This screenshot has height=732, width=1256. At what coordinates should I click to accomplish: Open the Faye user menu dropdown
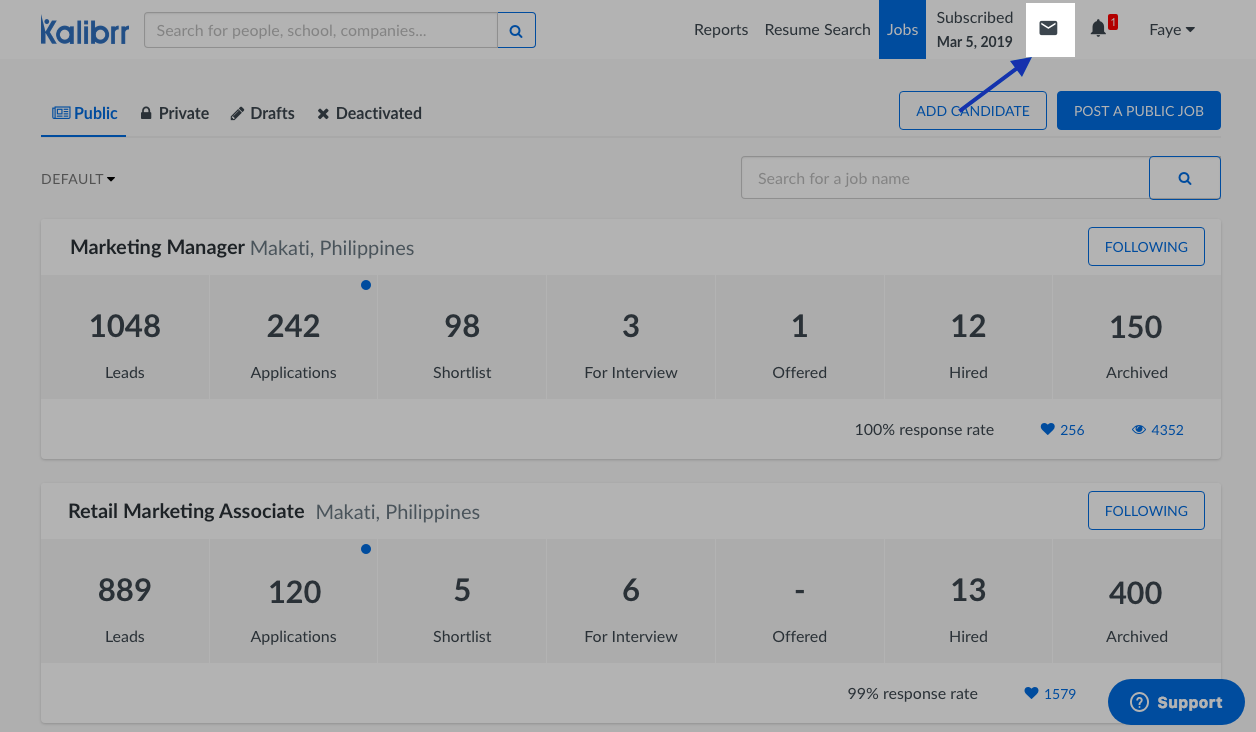tap(1171, 30)
